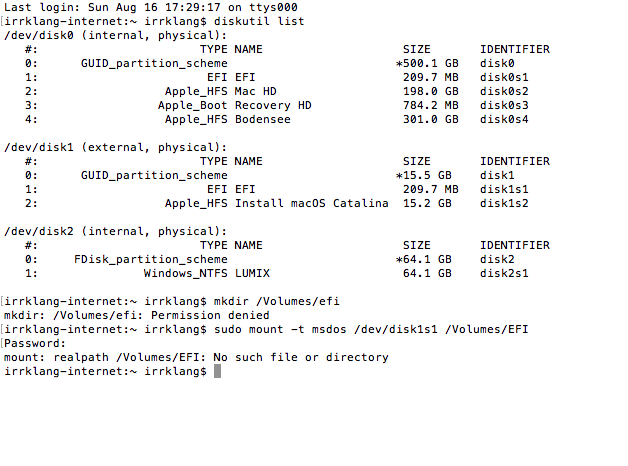Click the 'Last login' line at top

pos(151,7)
